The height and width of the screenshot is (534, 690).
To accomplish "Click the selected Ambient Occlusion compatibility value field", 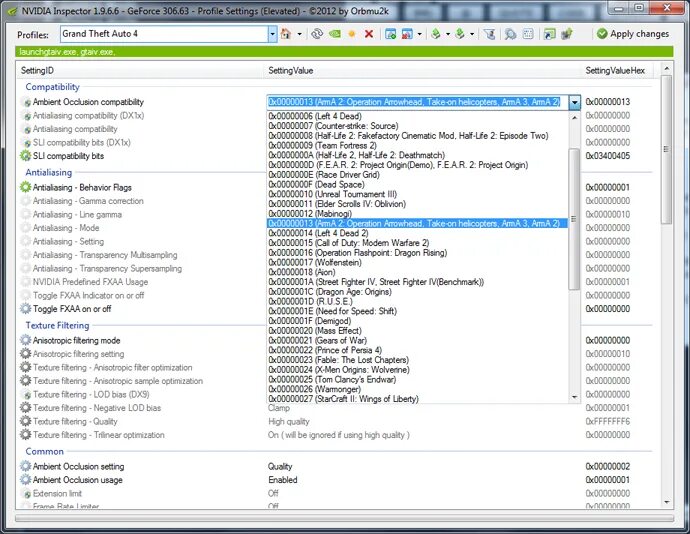I will click(x=417, y=102).
